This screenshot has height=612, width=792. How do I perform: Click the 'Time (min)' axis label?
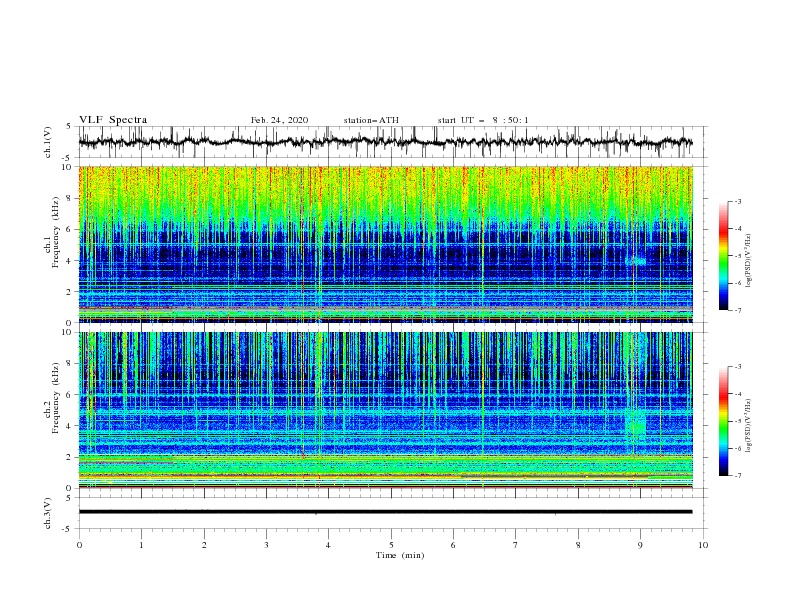(400, 555)
